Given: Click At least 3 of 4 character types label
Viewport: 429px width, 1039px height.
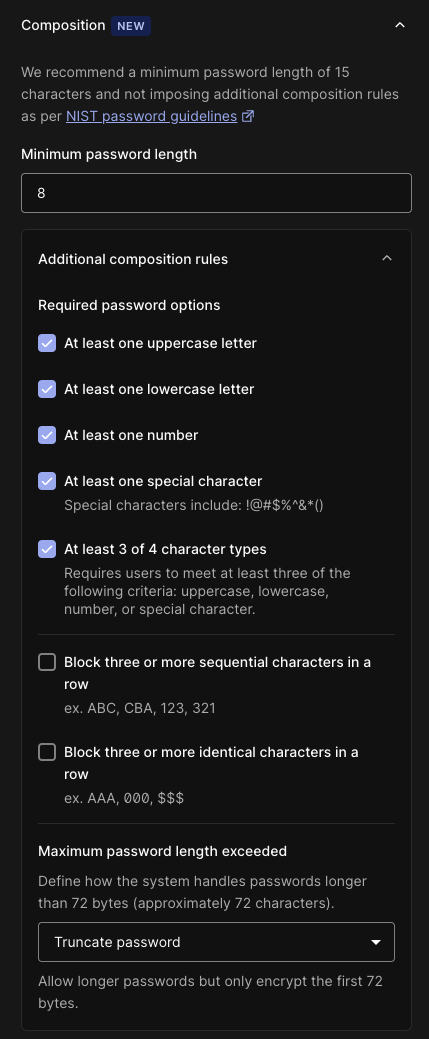Looking at the screenshot, I should [x=165, y=549].
